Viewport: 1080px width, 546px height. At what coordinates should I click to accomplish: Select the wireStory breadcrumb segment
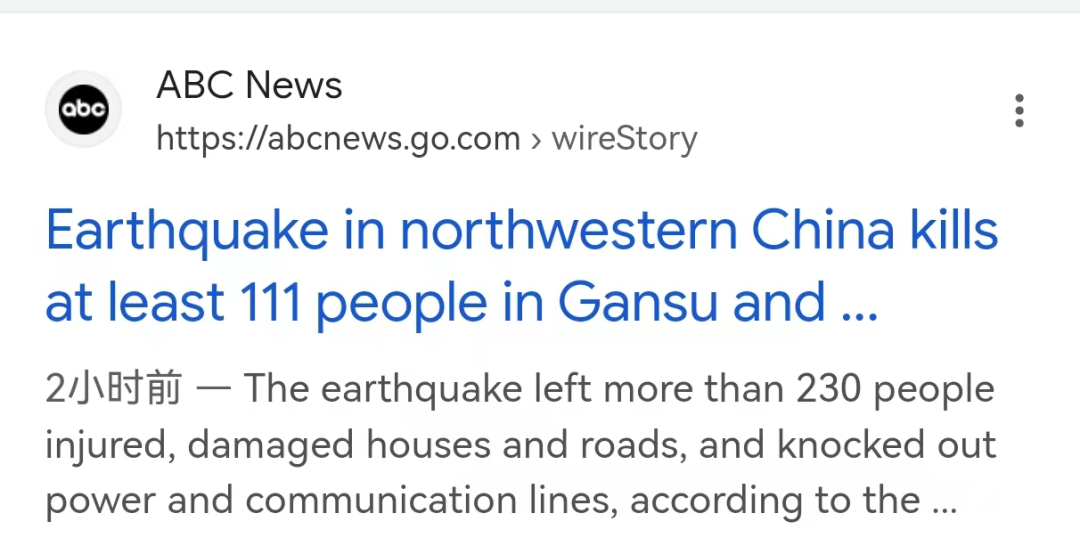point(624,138)
